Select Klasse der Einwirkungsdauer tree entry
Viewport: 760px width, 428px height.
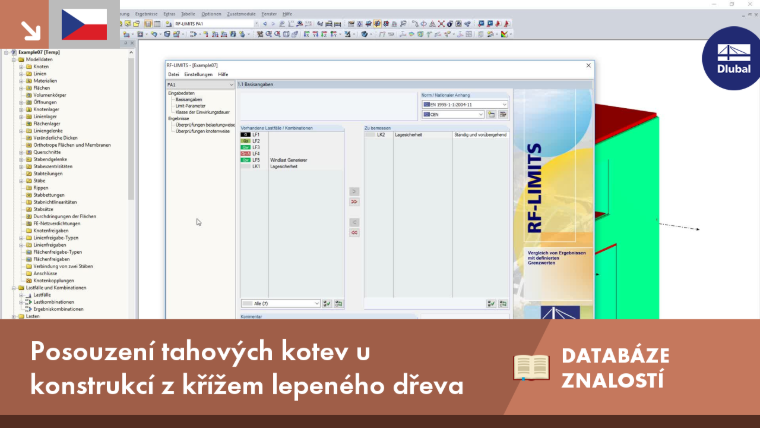(203, 112)
